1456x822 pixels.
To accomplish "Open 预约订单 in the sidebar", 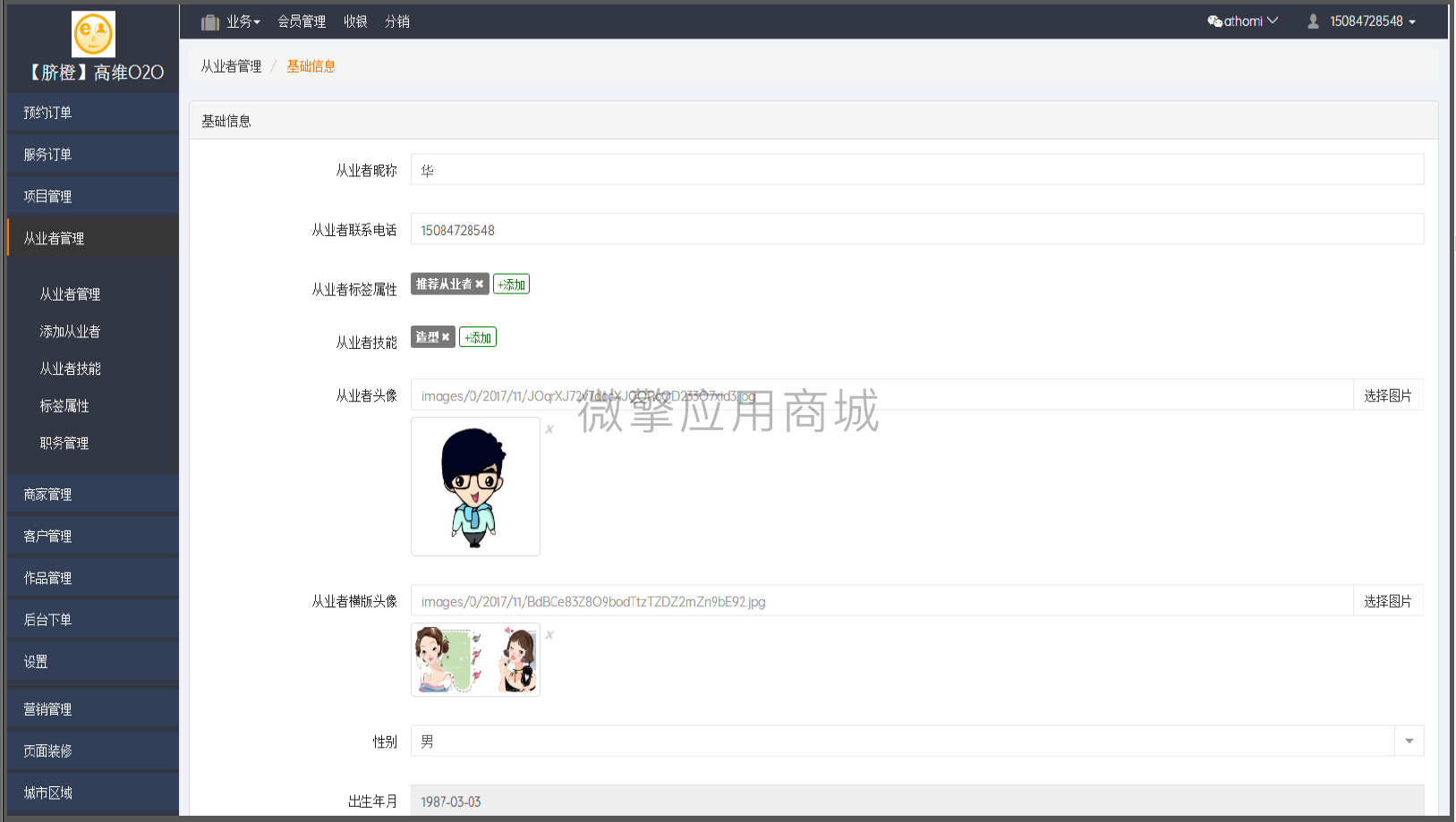I will click(93, 113).
